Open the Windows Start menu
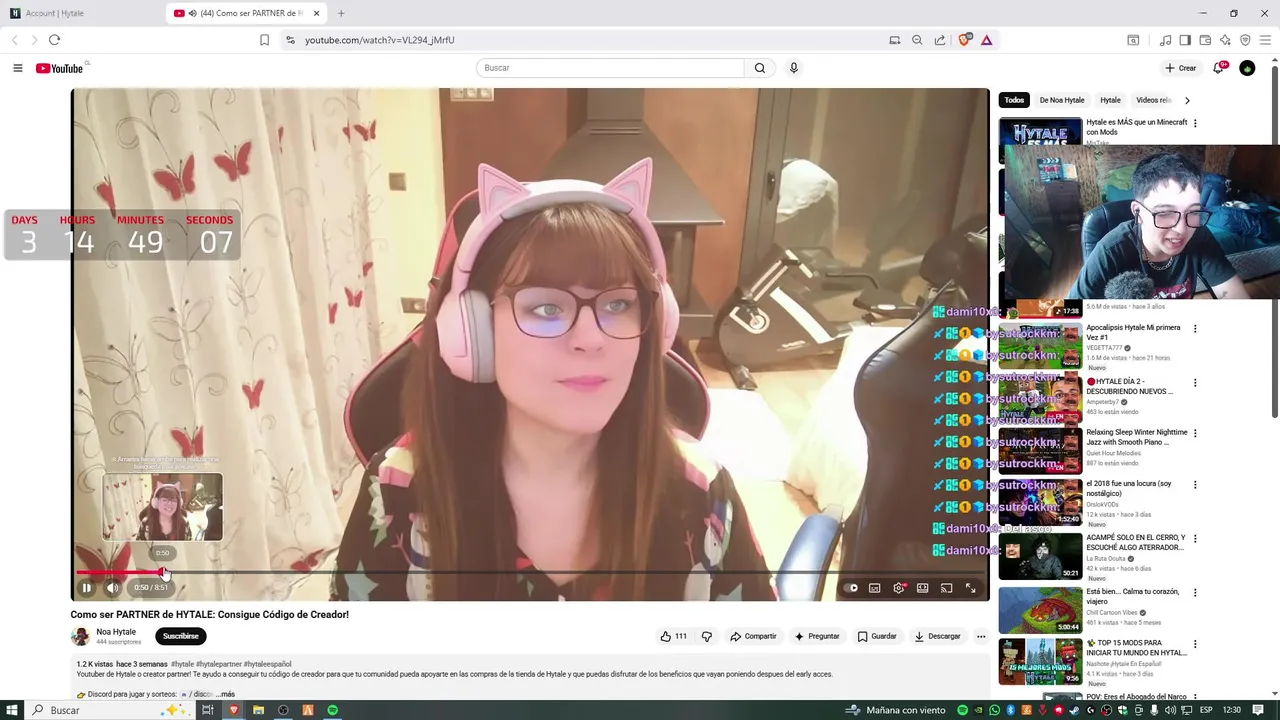Screen dimensions: 1280x720 pos(12,710)
